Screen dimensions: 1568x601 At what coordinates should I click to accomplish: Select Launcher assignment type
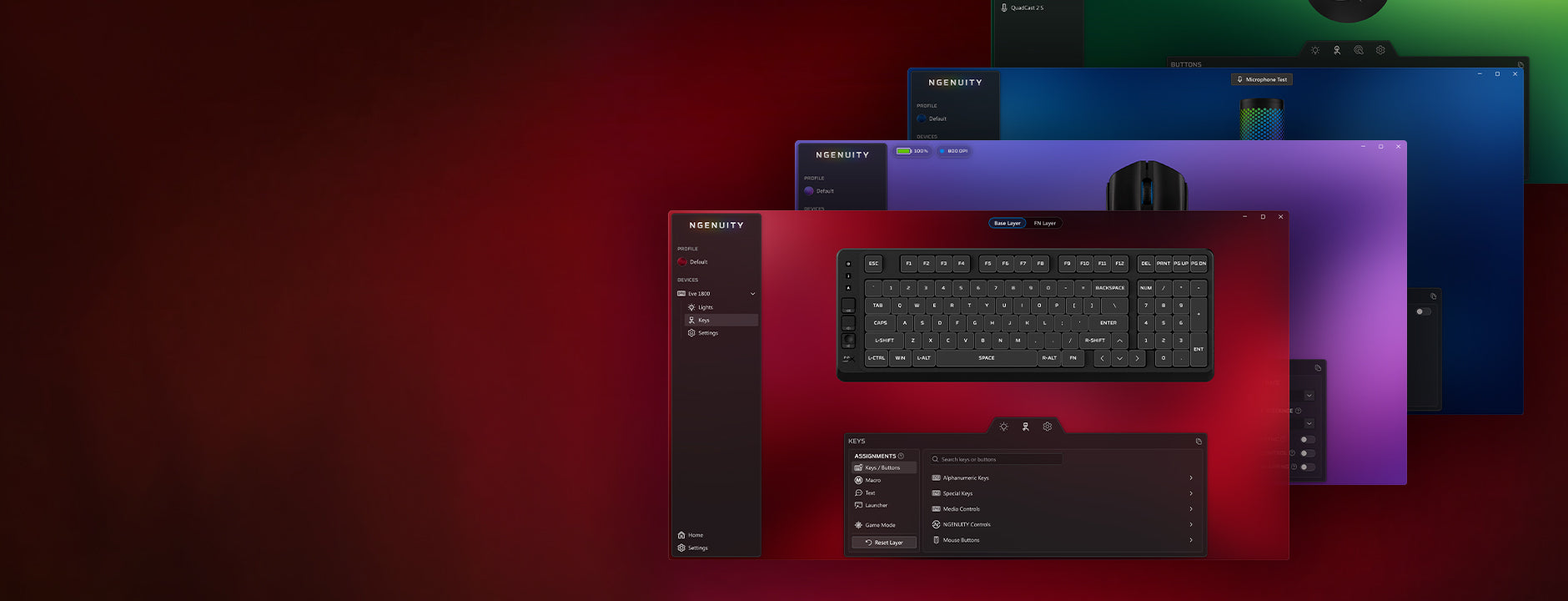click(x=871, y=505)
